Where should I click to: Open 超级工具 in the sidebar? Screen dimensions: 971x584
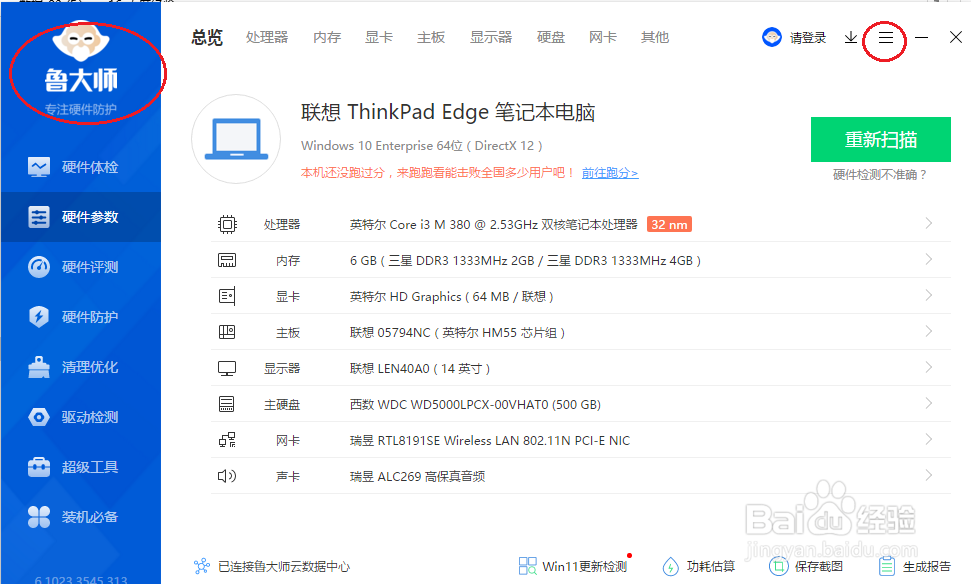point(81,467)
